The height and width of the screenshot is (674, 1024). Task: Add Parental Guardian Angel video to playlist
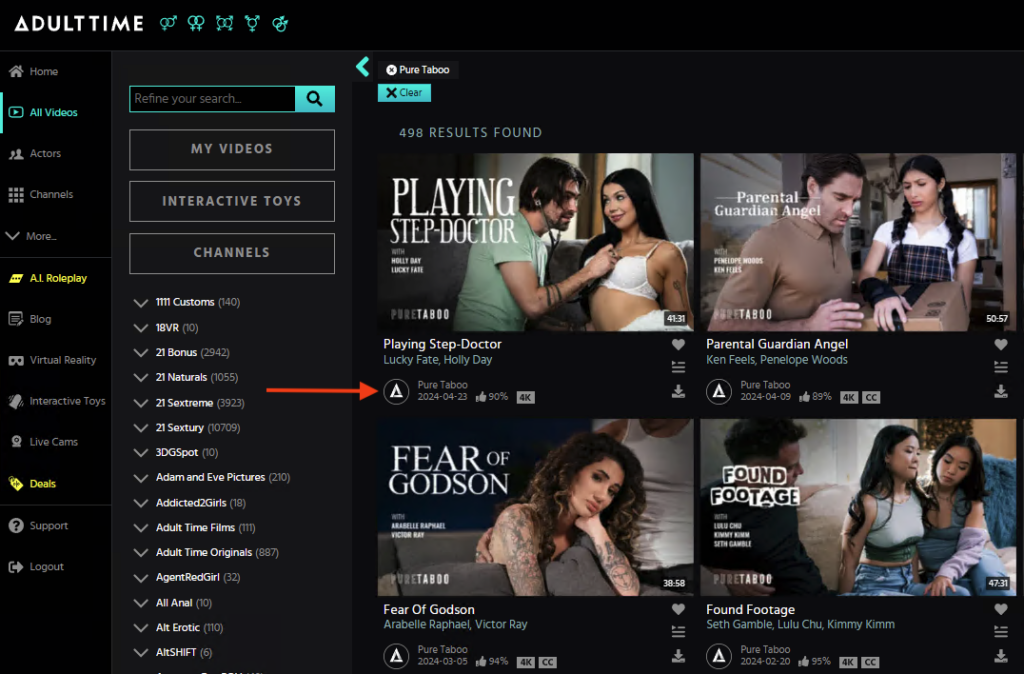tap(1000, 368)
